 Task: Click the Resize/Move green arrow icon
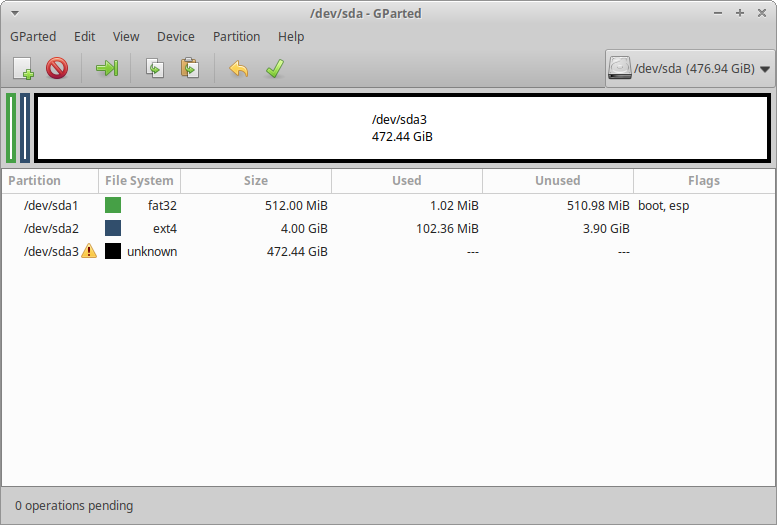click(x=107, y=68)
